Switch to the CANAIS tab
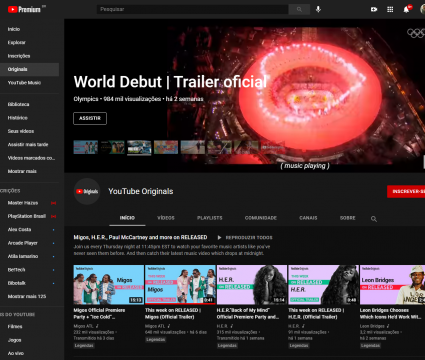Viewport: 425px width, 360px height. pos(308,218)
